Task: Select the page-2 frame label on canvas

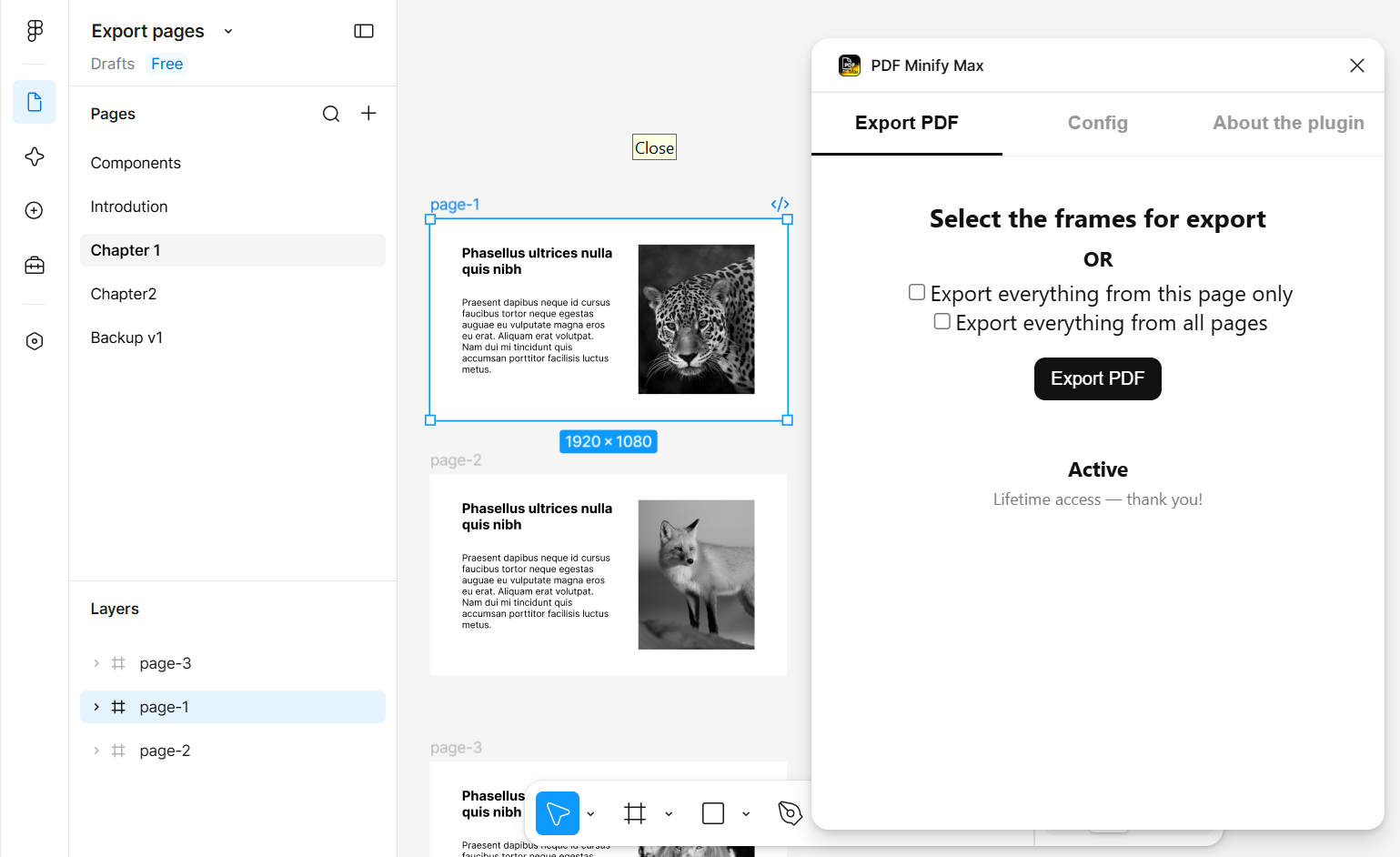Action: (x=456, y=460)
